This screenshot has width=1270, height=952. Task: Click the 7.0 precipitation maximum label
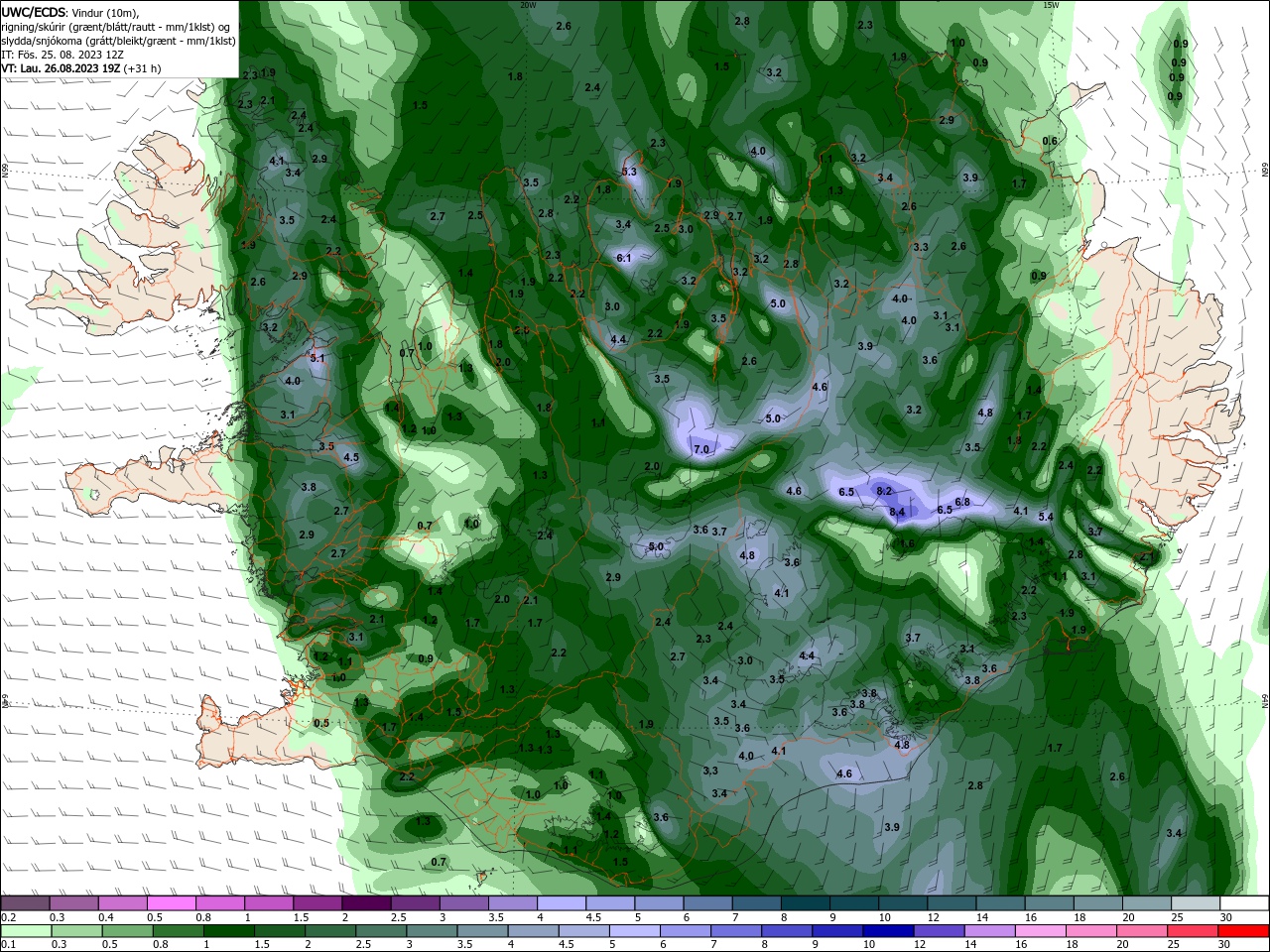(x=701, y=449)
